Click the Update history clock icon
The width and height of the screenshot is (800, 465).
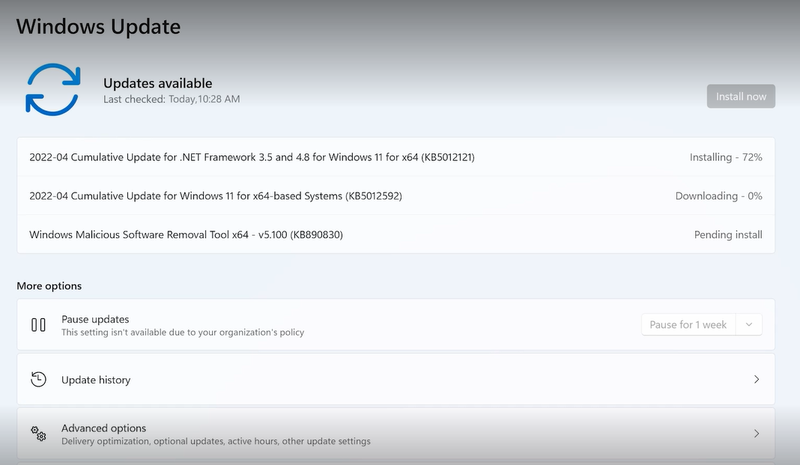[x=38, y=379]
